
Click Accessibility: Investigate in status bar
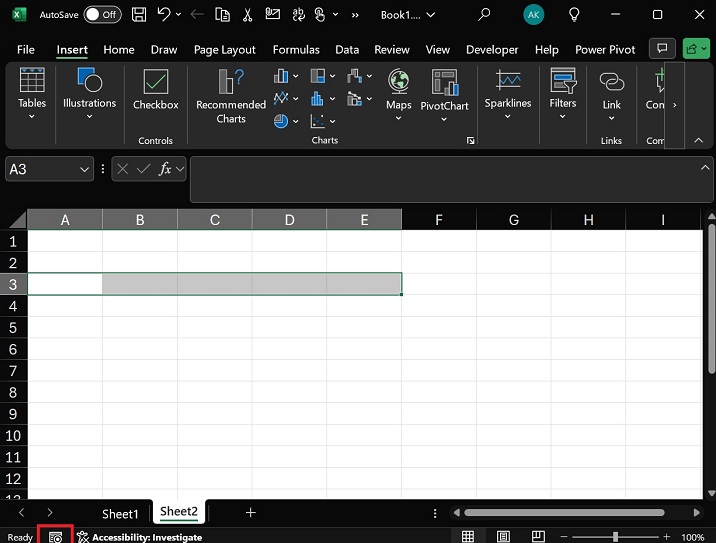point(140,537)
